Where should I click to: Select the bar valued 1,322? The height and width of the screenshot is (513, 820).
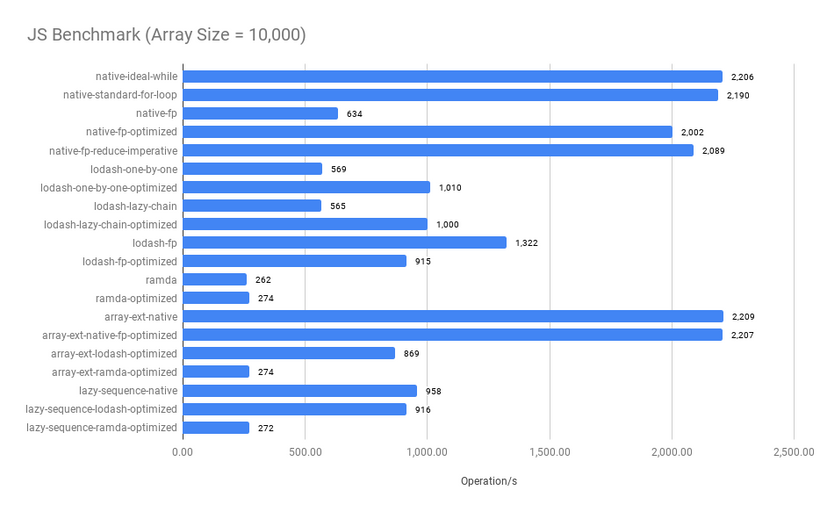tap(345, 243)
